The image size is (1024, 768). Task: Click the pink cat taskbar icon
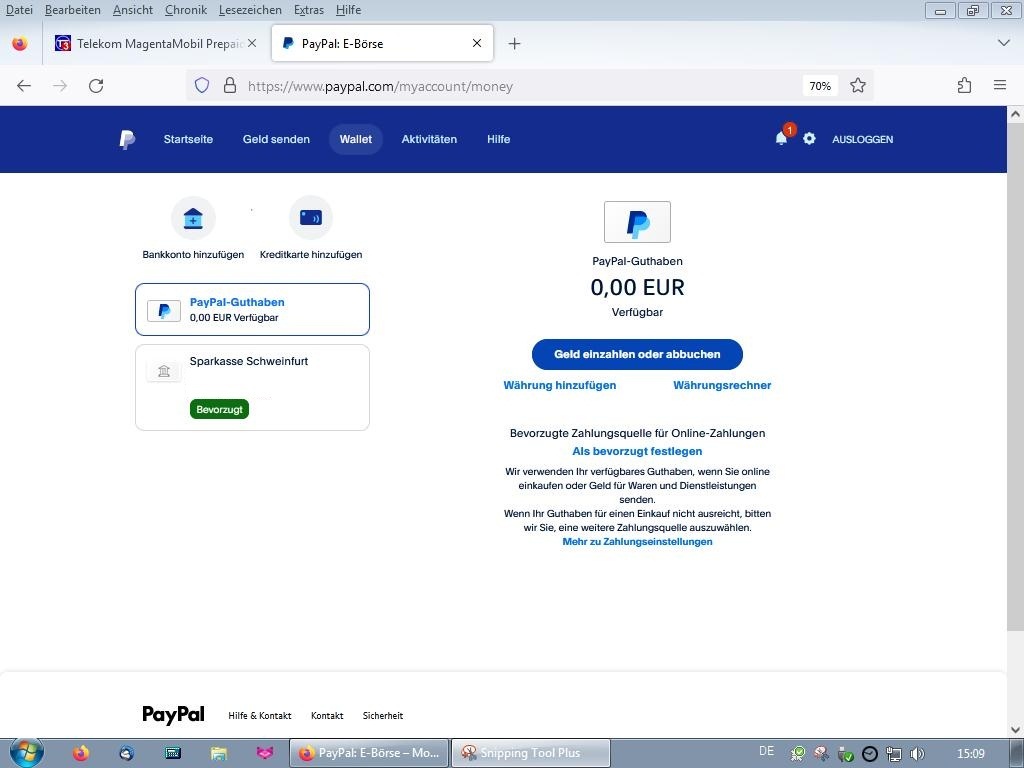tap(264, 753)
